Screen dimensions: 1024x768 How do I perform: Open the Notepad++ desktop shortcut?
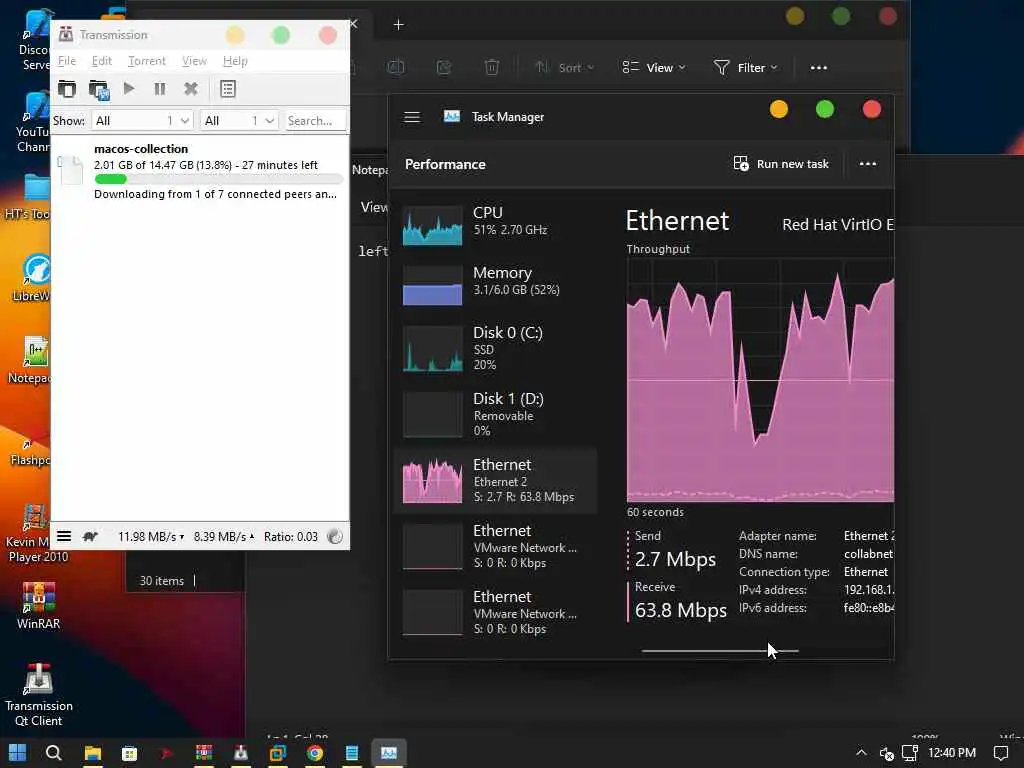pyautogui.click(x=33, y=359)
